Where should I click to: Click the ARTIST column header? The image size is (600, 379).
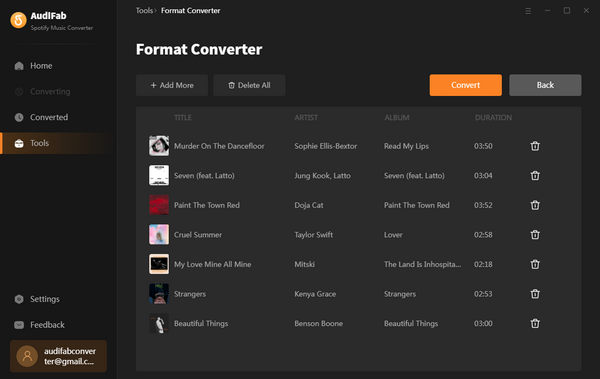tap(306, 118)
